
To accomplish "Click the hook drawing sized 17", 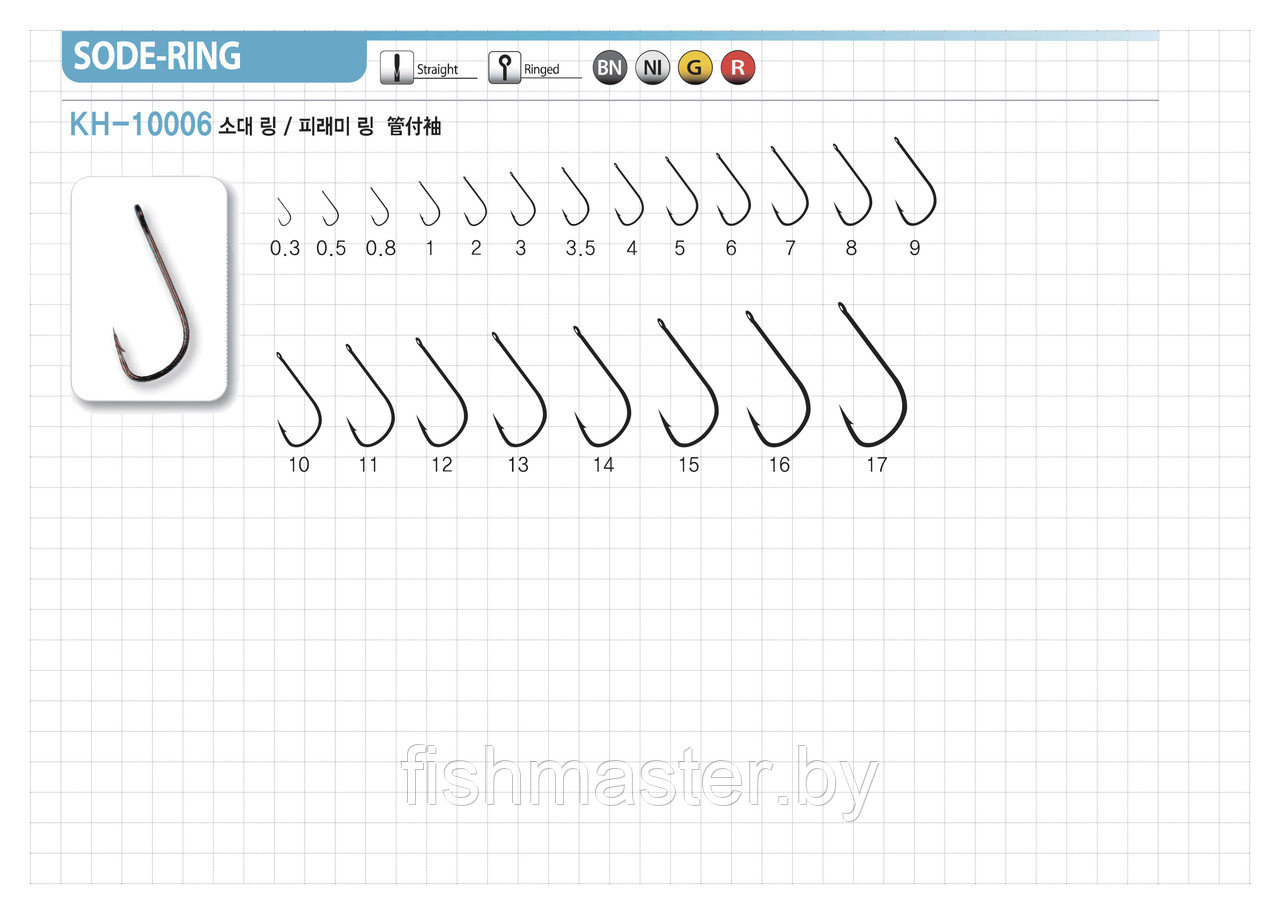I will (873, 374).
